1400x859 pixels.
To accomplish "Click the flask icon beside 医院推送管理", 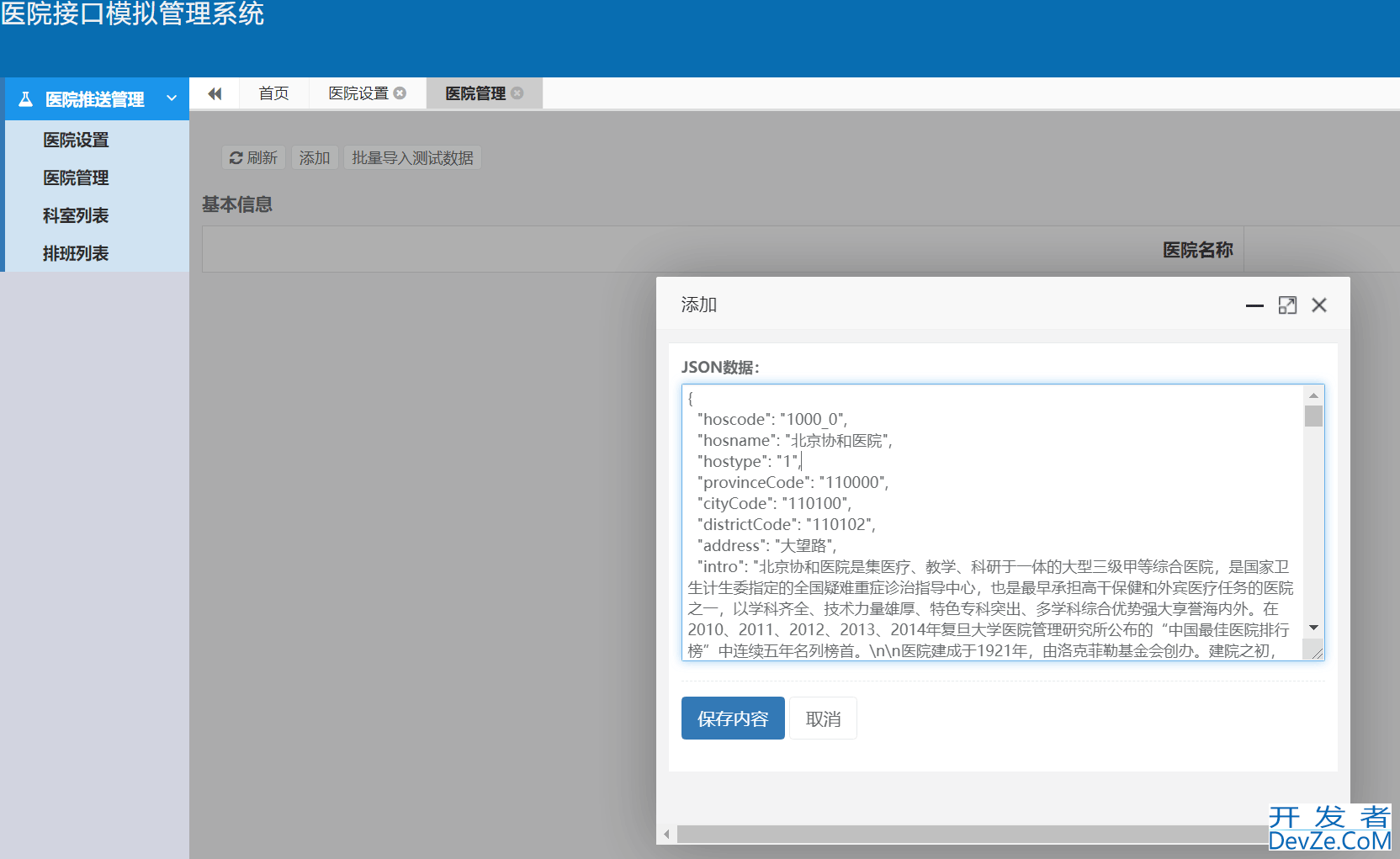I will pos(25,99).
